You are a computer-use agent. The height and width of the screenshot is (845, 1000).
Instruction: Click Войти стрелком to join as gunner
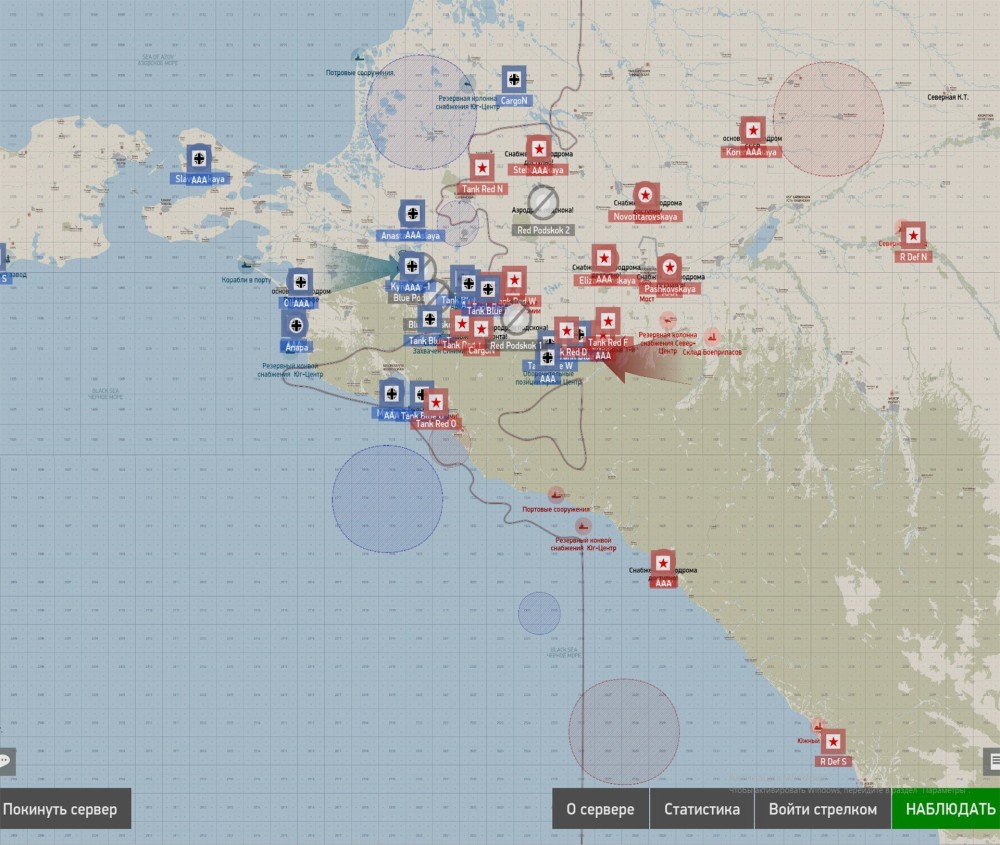point(822,809)
